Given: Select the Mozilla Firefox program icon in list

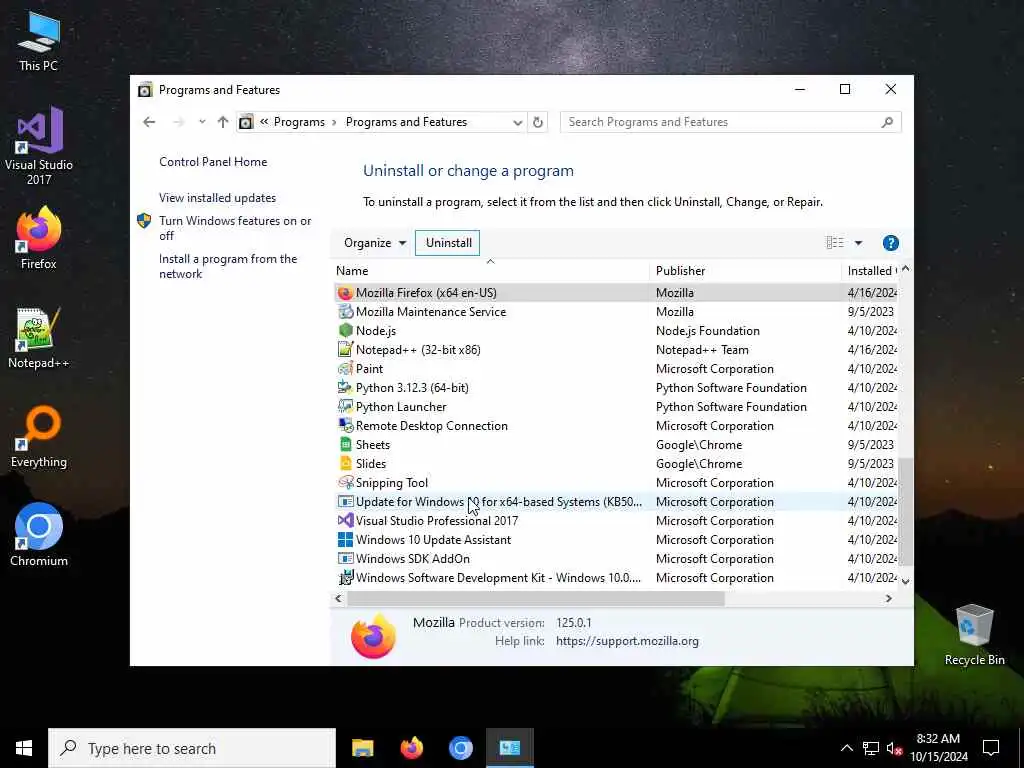Looking at the screenshot, I should pyautogui.click(x=345, y=293).
